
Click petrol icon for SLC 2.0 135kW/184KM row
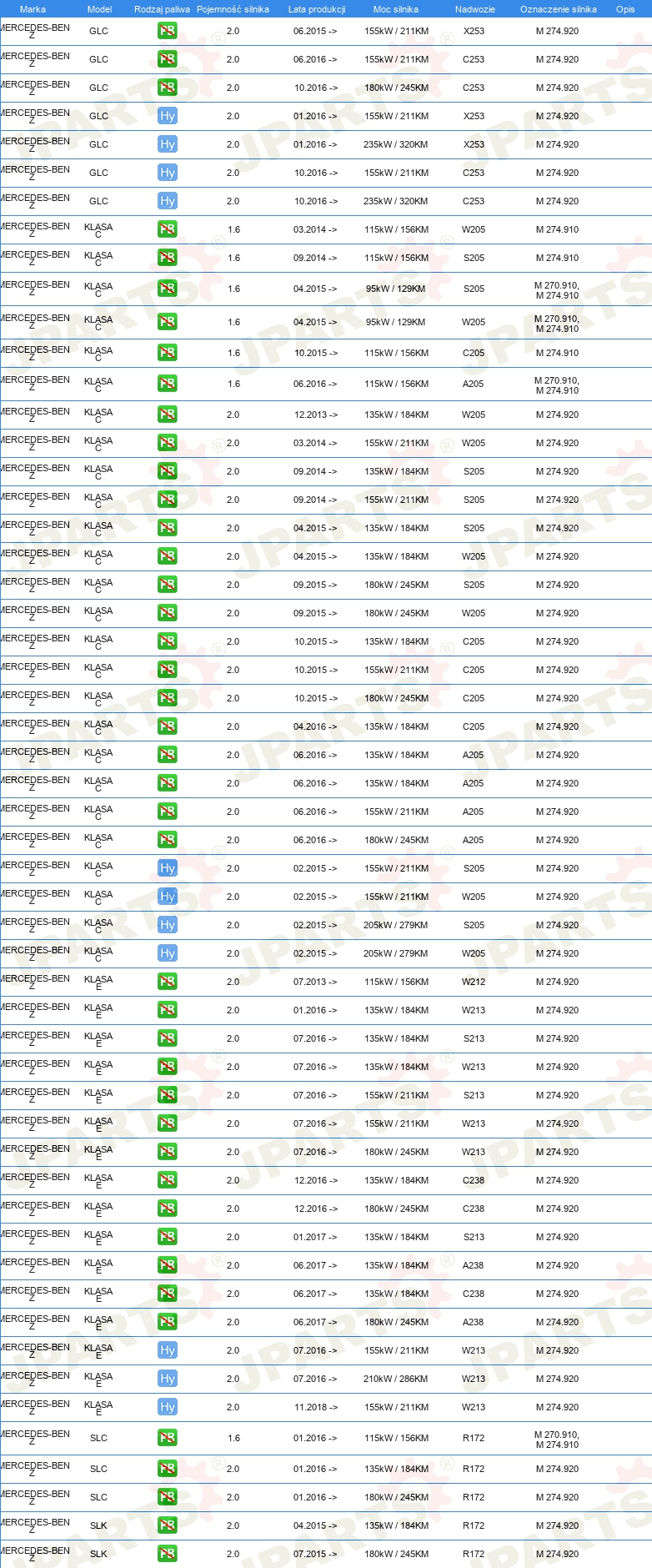[x=167, y=1470]
